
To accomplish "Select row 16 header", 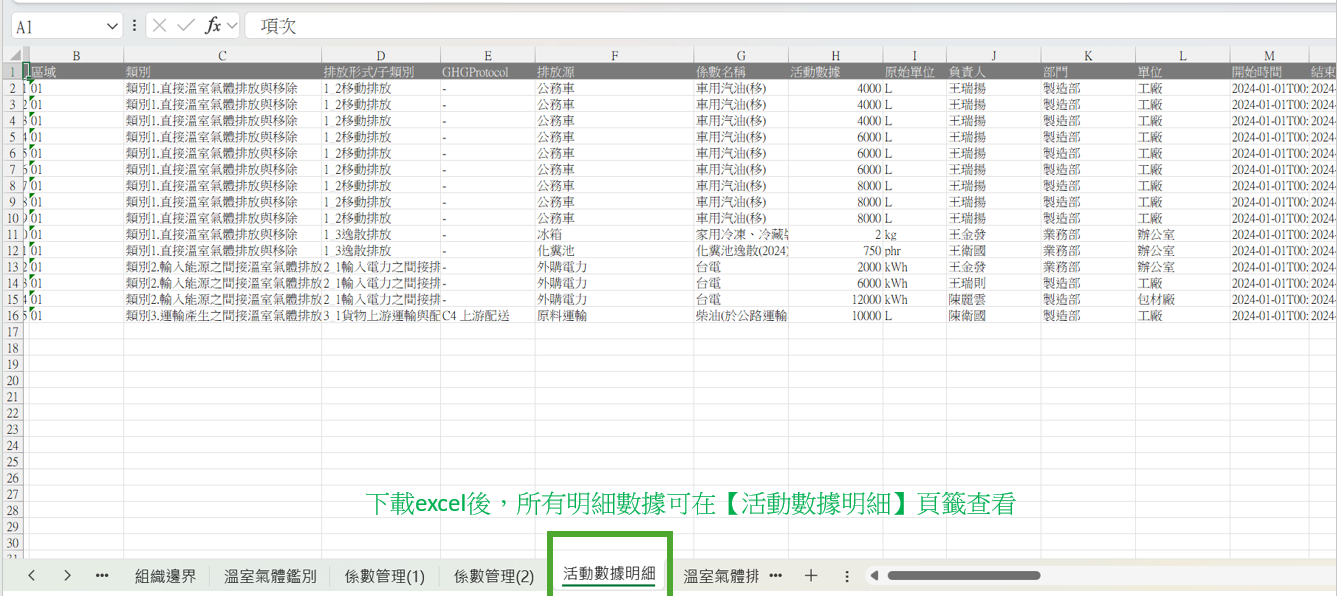I will tap(11, 315).
